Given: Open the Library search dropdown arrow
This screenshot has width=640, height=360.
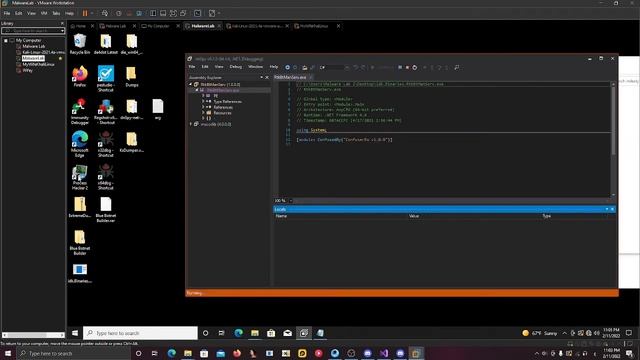Looking at the screenshot, I should [62, 31].
